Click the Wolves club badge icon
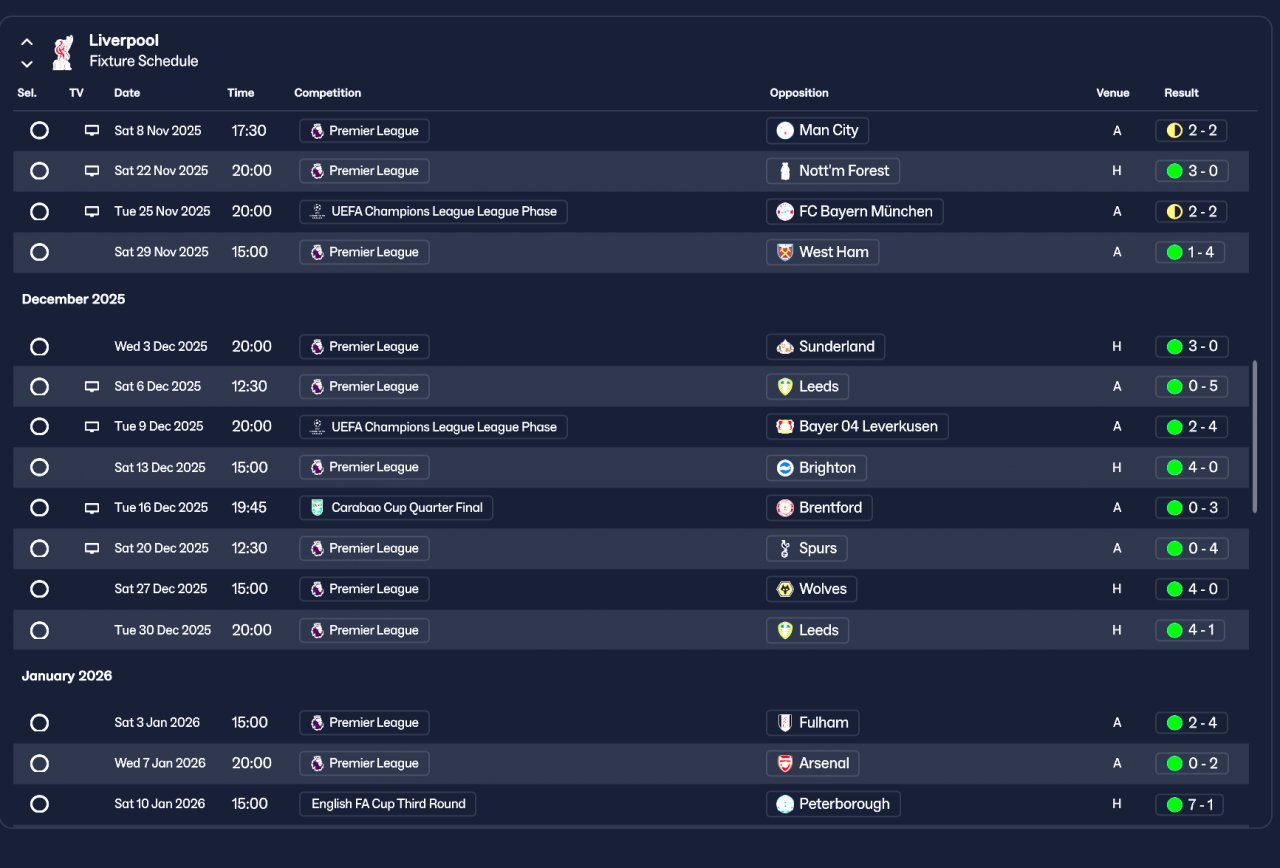This screenshot has height=868, width=1280. [785, 589]
